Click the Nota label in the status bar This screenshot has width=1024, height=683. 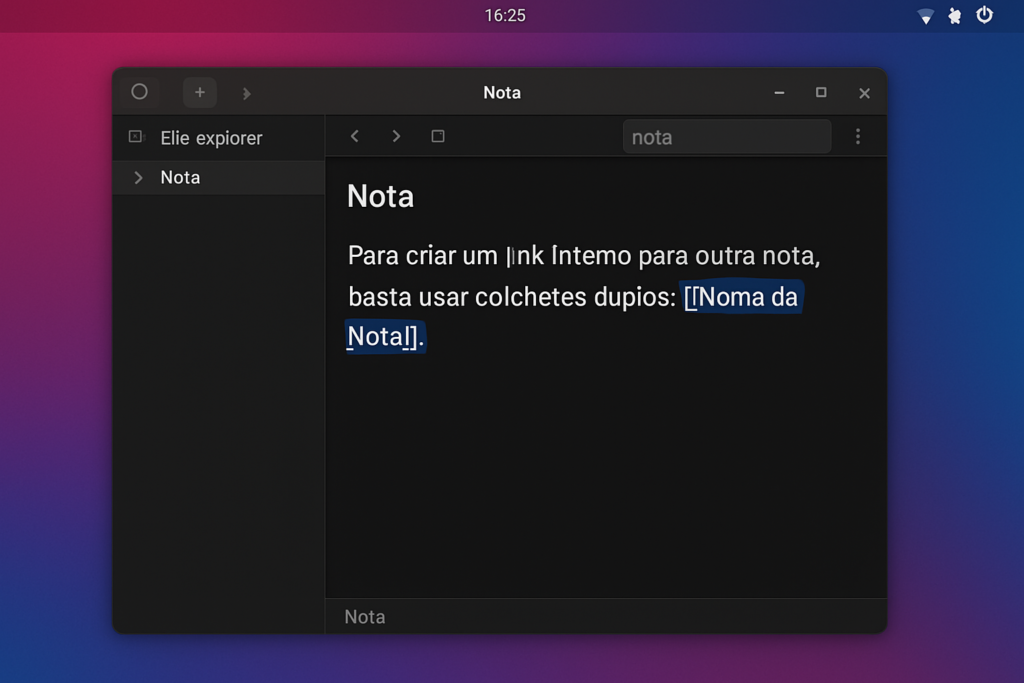click(x=365, y=617)
